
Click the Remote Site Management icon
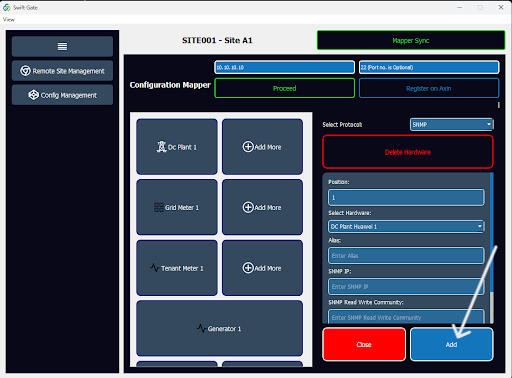(x=25, y=71)
